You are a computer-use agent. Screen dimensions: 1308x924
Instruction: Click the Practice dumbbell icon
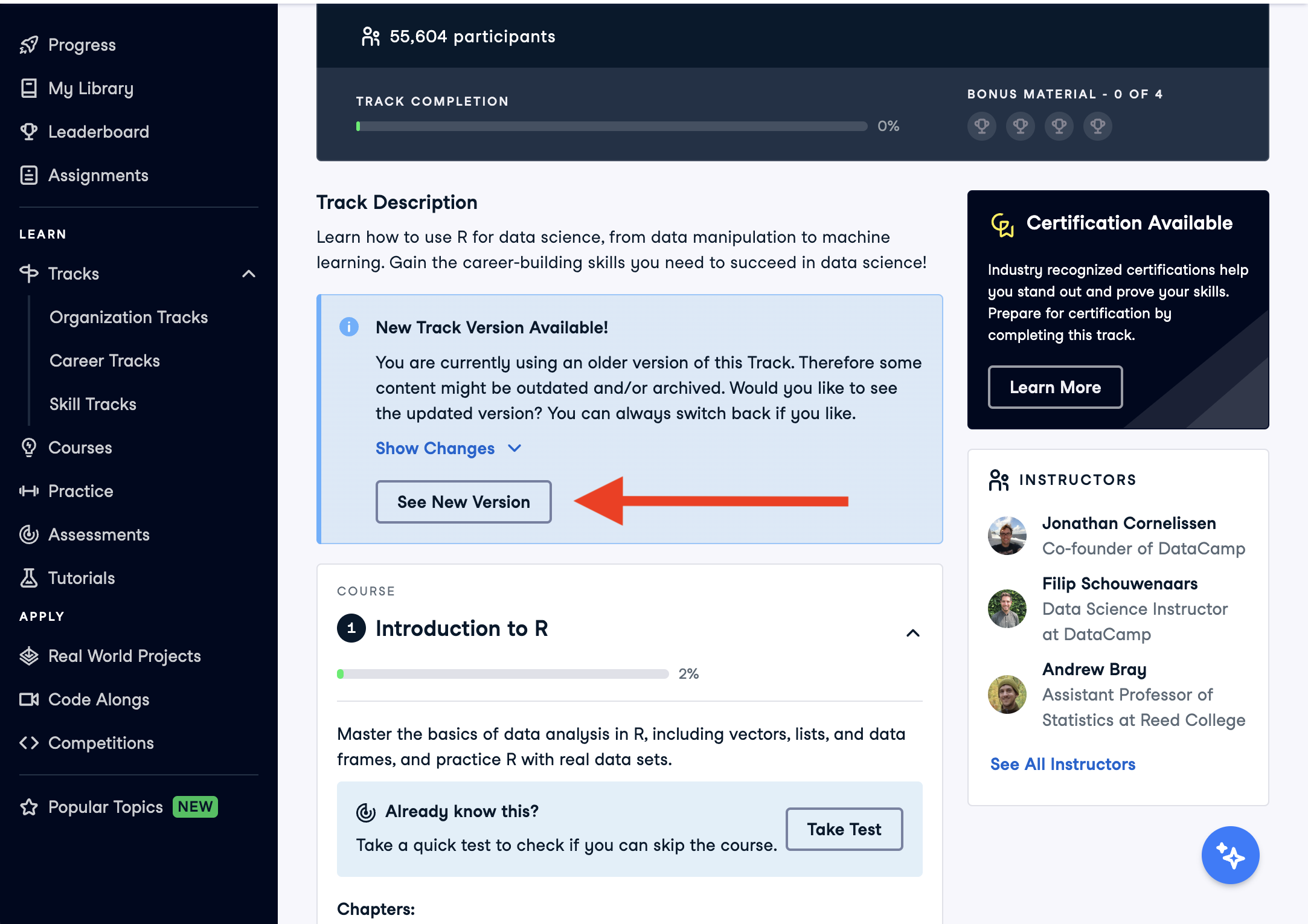pos(28,491)
